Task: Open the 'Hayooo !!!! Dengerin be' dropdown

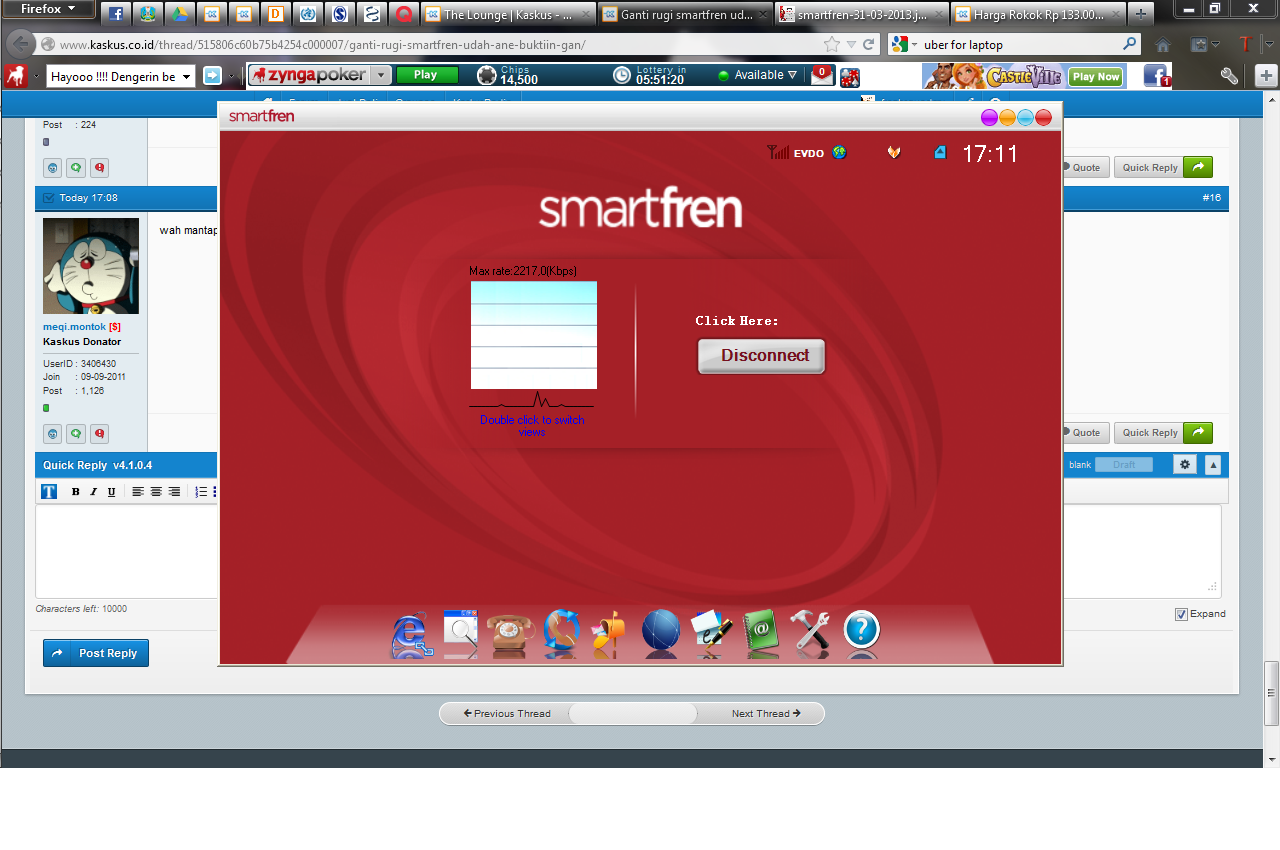Action: [x=120, y=76]
